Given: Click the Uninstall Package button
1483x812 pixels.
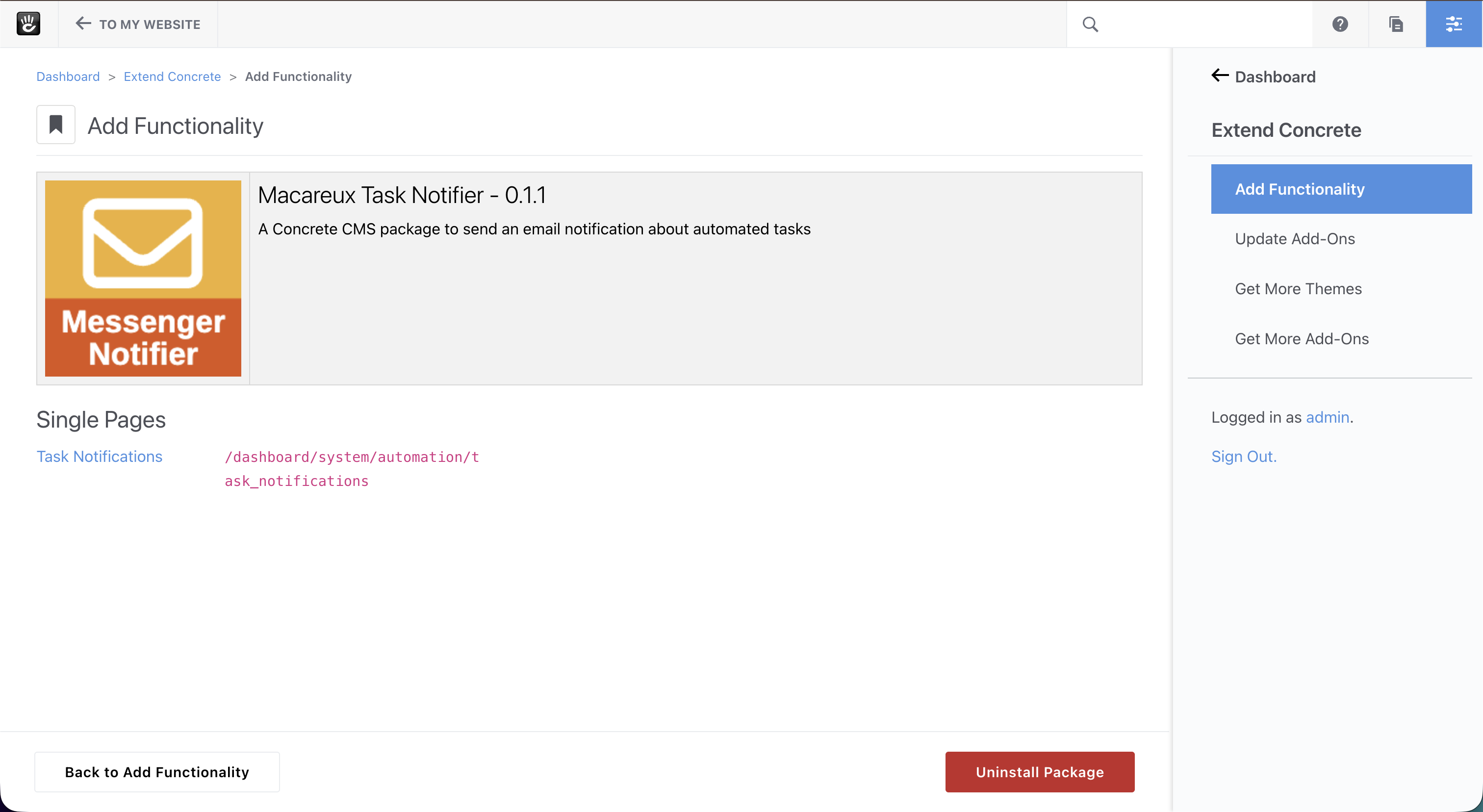Looking at the screenshot, I should (1039, 772).
